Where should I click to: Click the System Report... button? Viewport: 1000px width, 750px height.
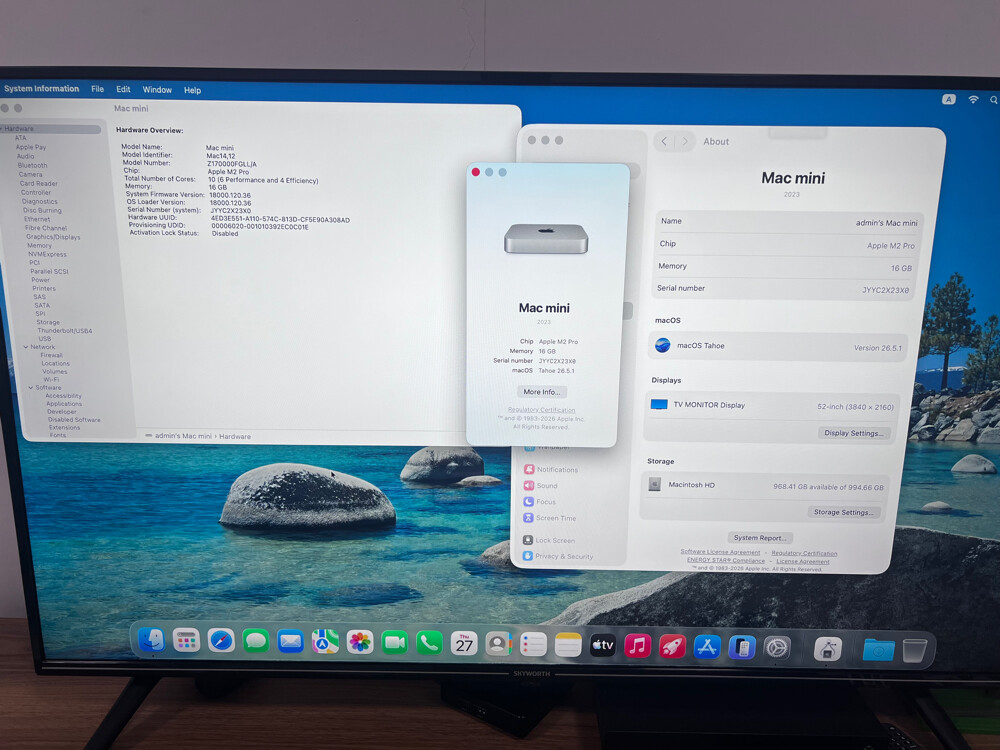tap(760, 538)
